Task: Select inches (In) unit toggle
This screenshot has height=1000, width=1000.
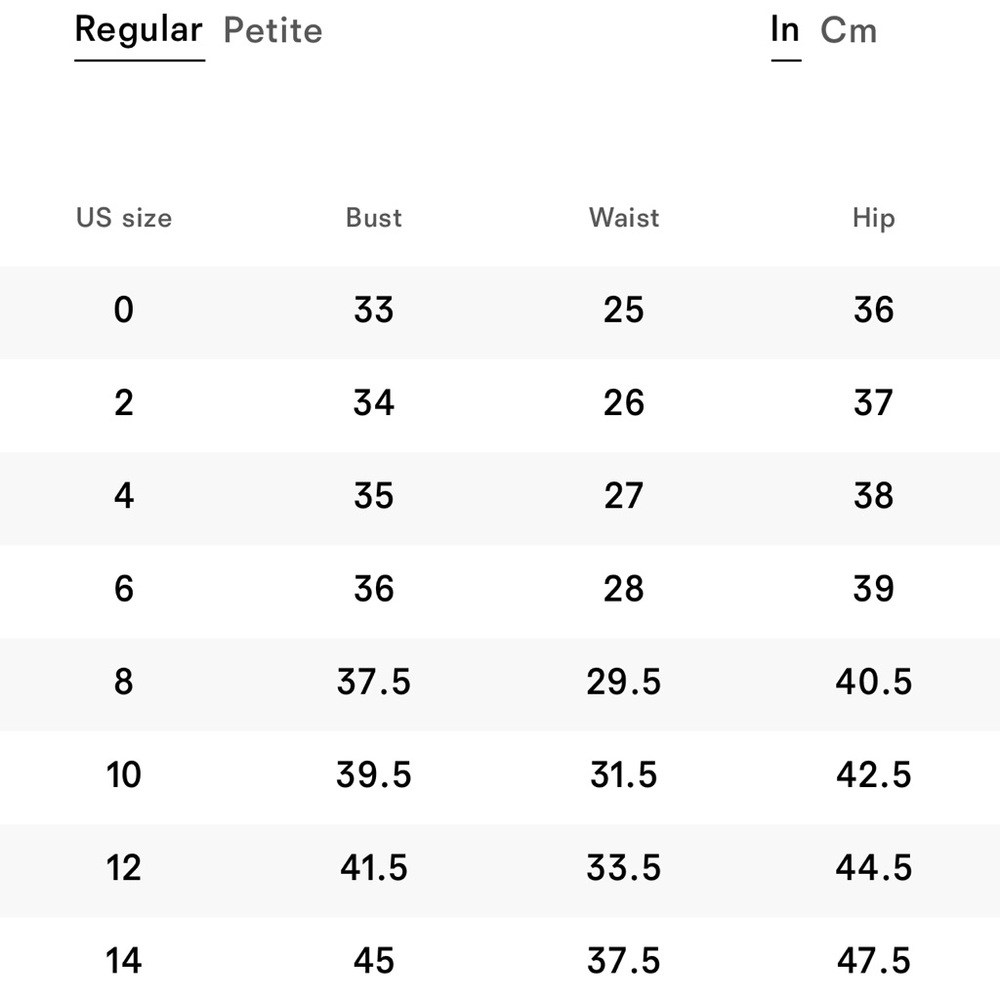Action: [x=785, y=30]
